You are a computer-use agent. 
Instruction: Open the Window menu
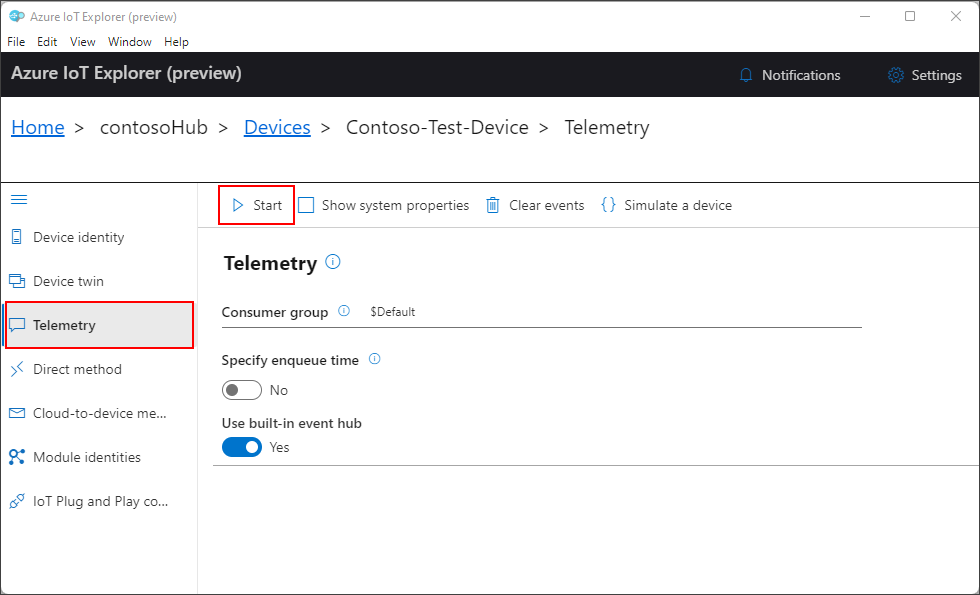[130, 42]
